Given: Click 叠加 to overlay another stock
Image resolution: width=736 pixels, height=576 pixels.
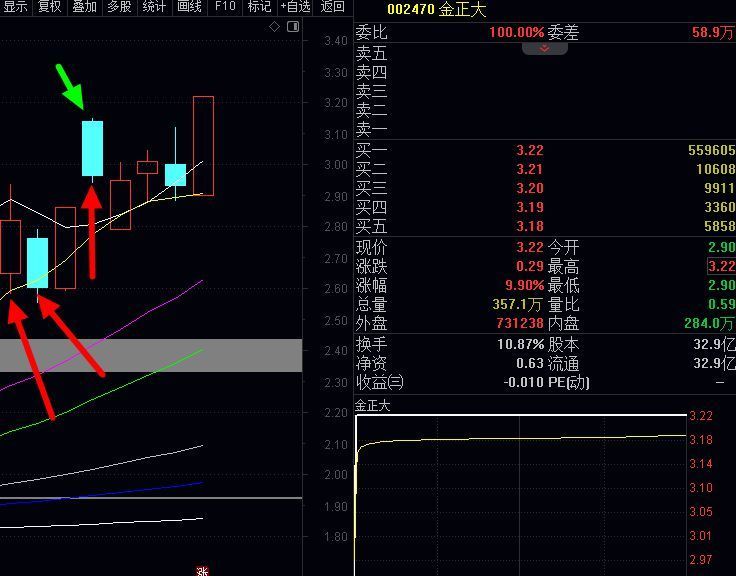Looking at the screenshot, I should [x=84, y=7].
